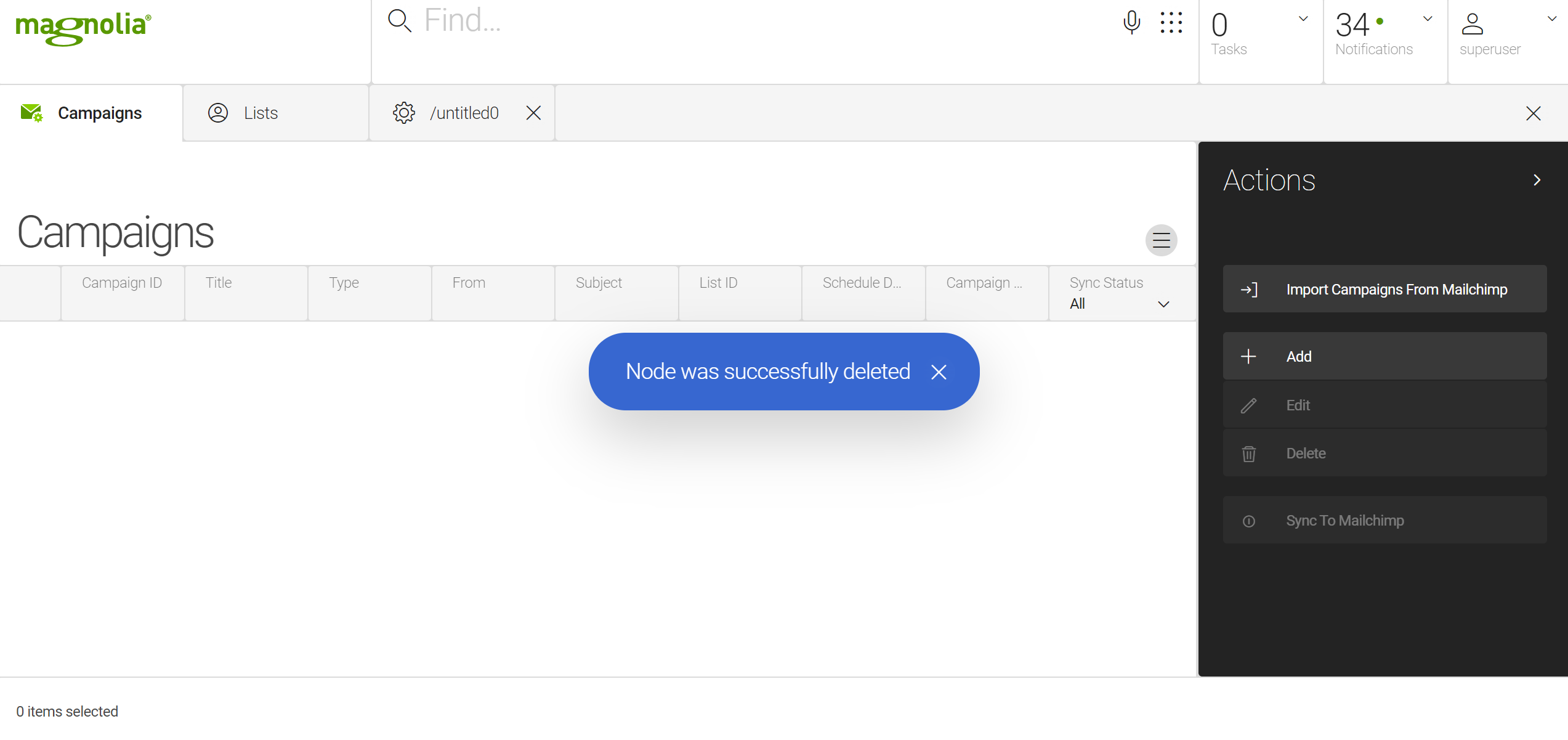Image resolution: width=1568 pixels, height=740 pixels.
Task: Expand the Tasks dropdown chevron
Action: click(x=1303, y=19)
